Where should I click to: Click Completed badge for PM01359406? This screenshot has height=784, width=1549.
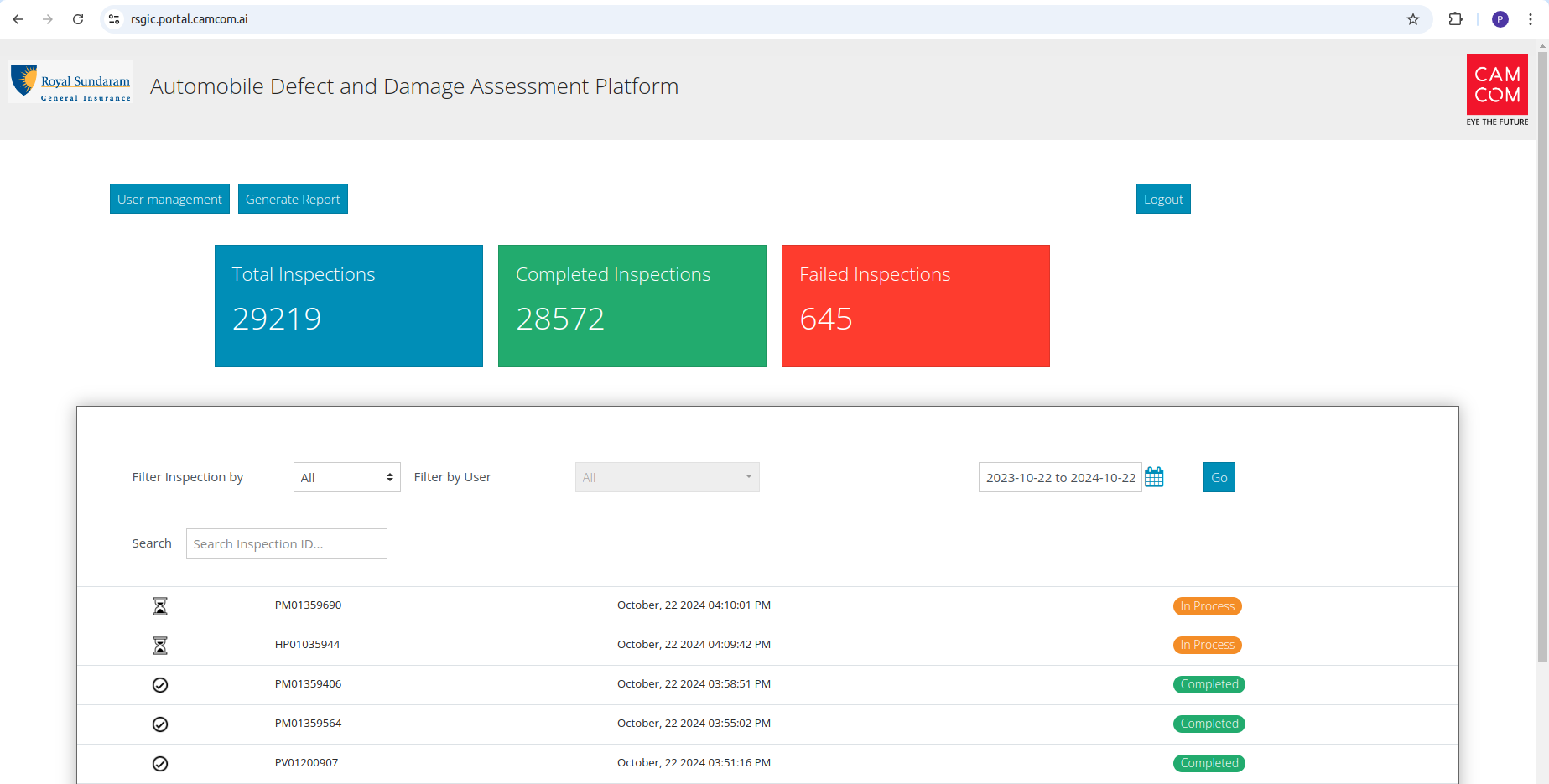pos(1209,684)
